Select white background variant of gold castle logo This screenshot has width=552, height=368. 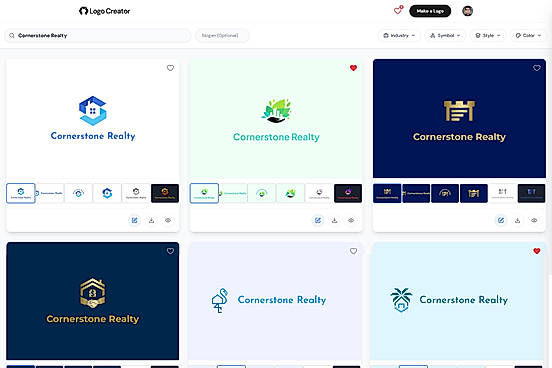click(503, 193)
